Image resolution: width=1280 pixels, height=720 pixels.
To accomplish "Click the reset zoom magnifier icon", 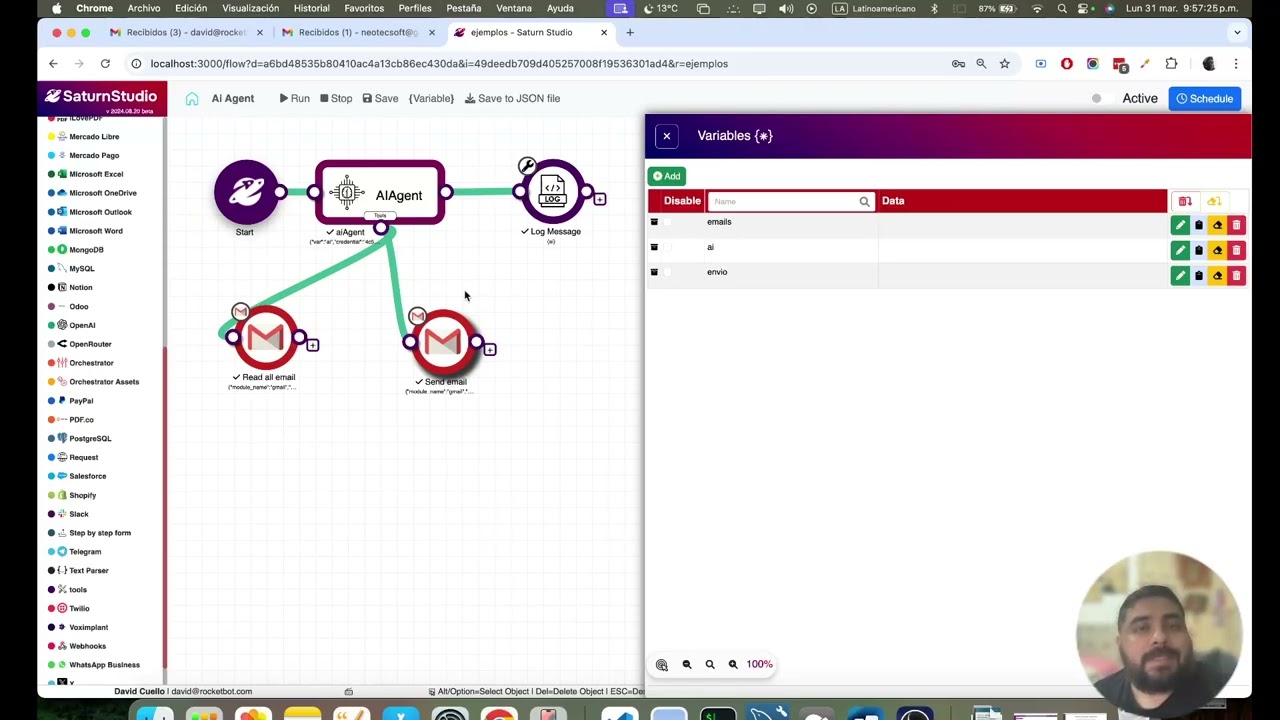I will (710, 664).
